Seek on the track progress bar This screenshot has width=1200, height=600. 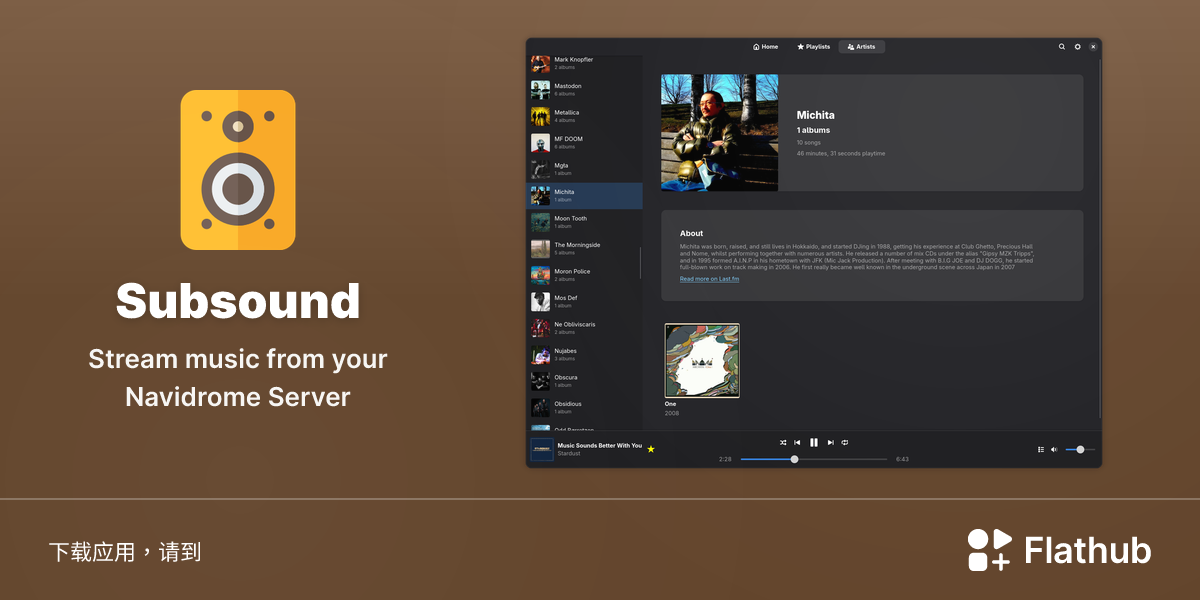pos(814,459)
